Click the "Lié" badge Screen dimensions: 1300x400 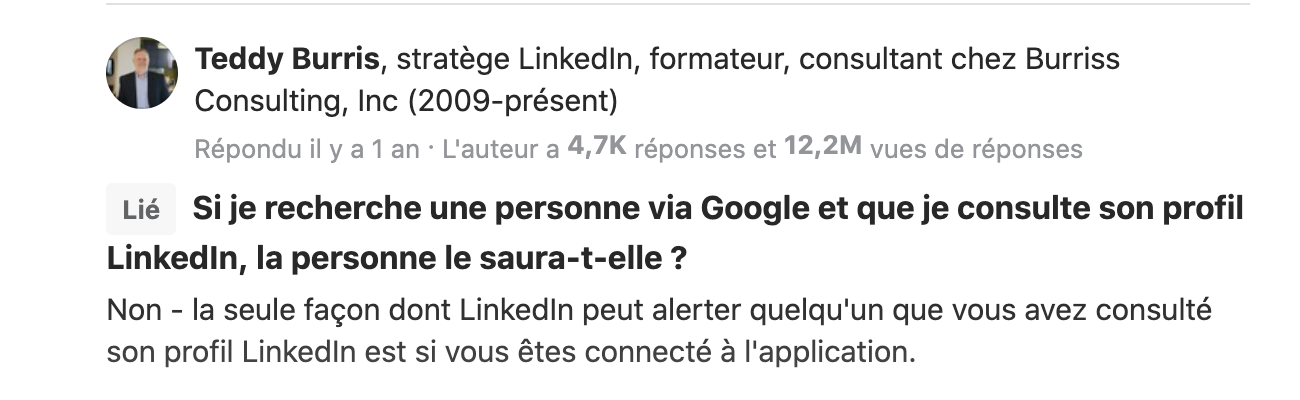point(141,211)
